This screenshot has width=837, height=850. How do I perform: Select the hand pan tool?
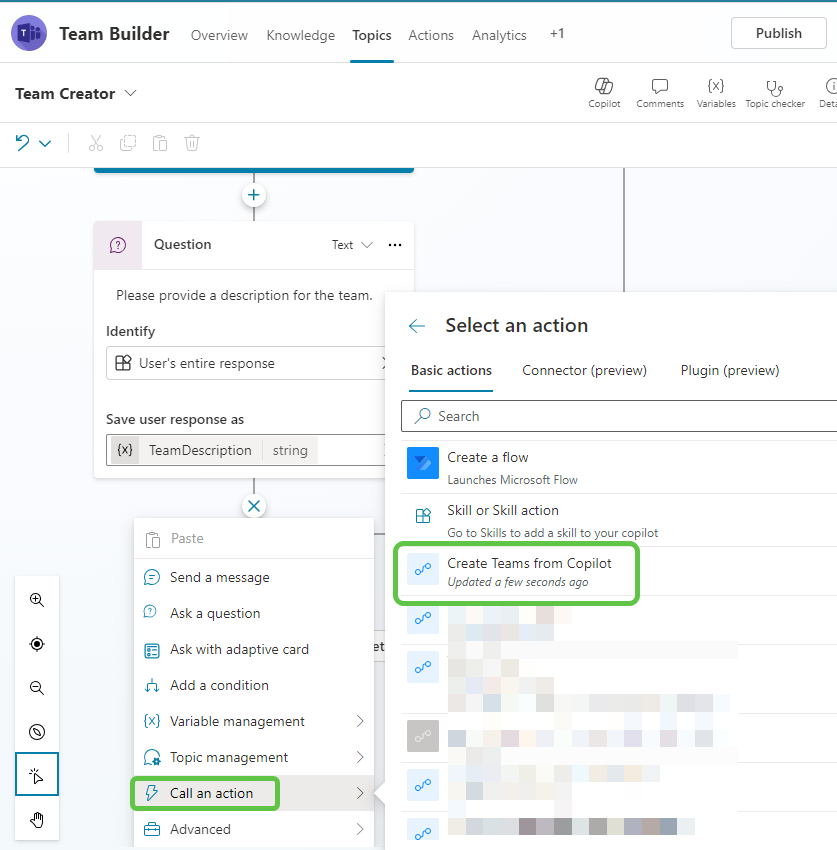pos(36,819)
